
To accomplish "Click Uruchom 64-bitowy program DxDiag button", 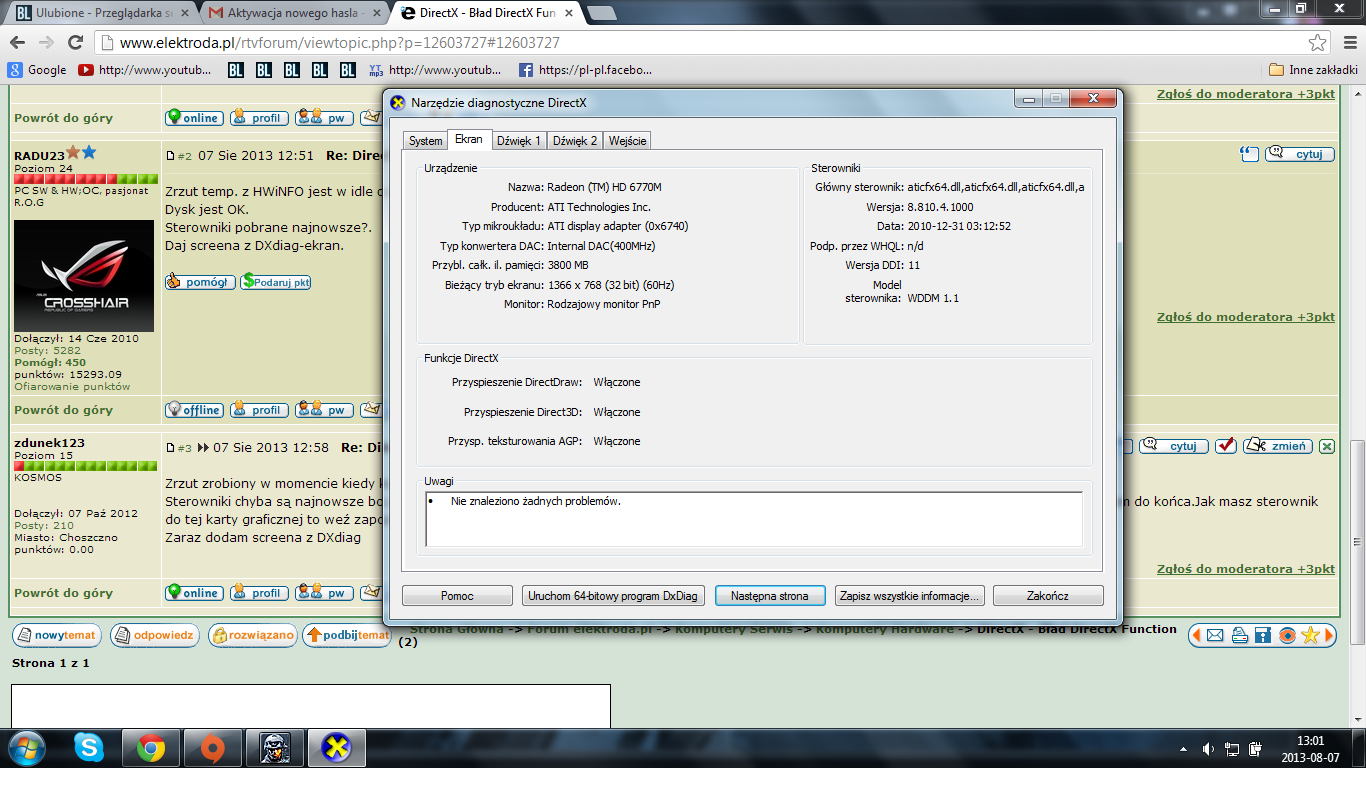I will 613,596.
